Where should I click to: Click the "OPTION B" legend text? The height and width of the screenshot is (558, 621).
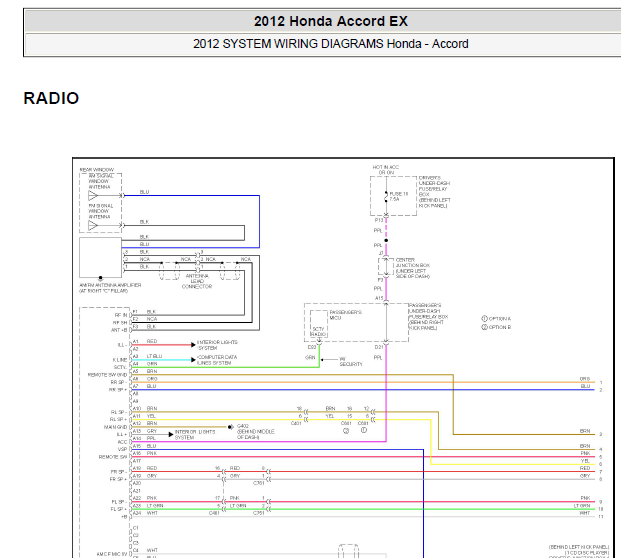pos(500,328)
